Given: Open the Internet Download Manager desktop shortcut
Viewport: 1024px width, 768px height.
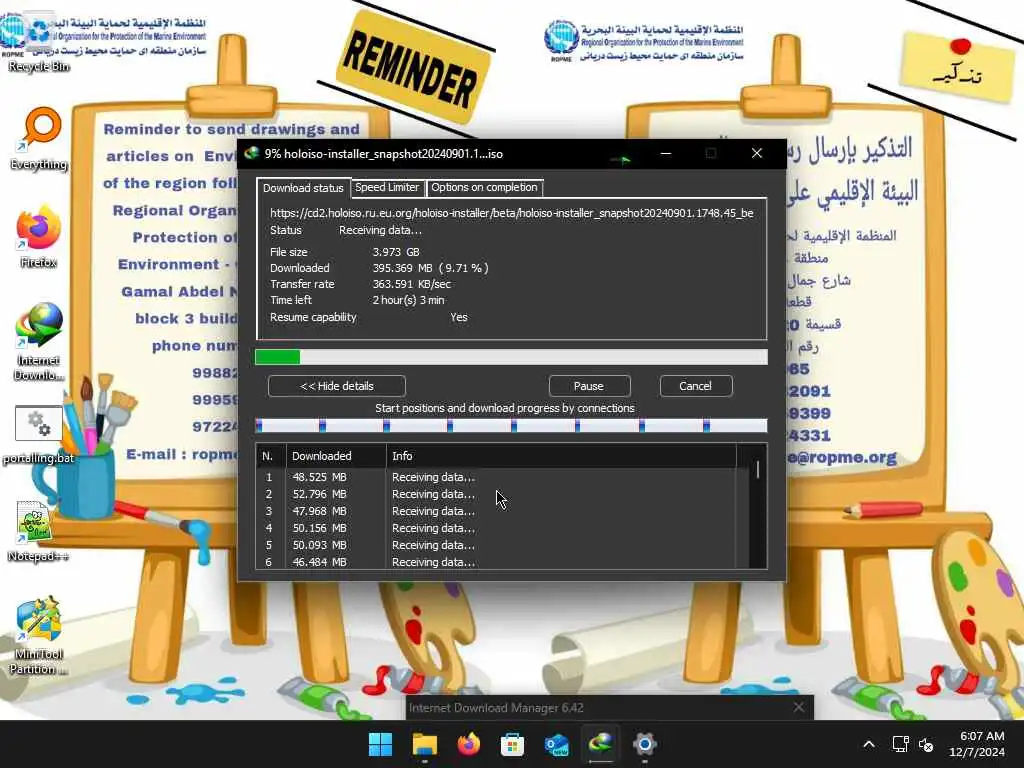Looking at the screenshot, I should [39, 341].
